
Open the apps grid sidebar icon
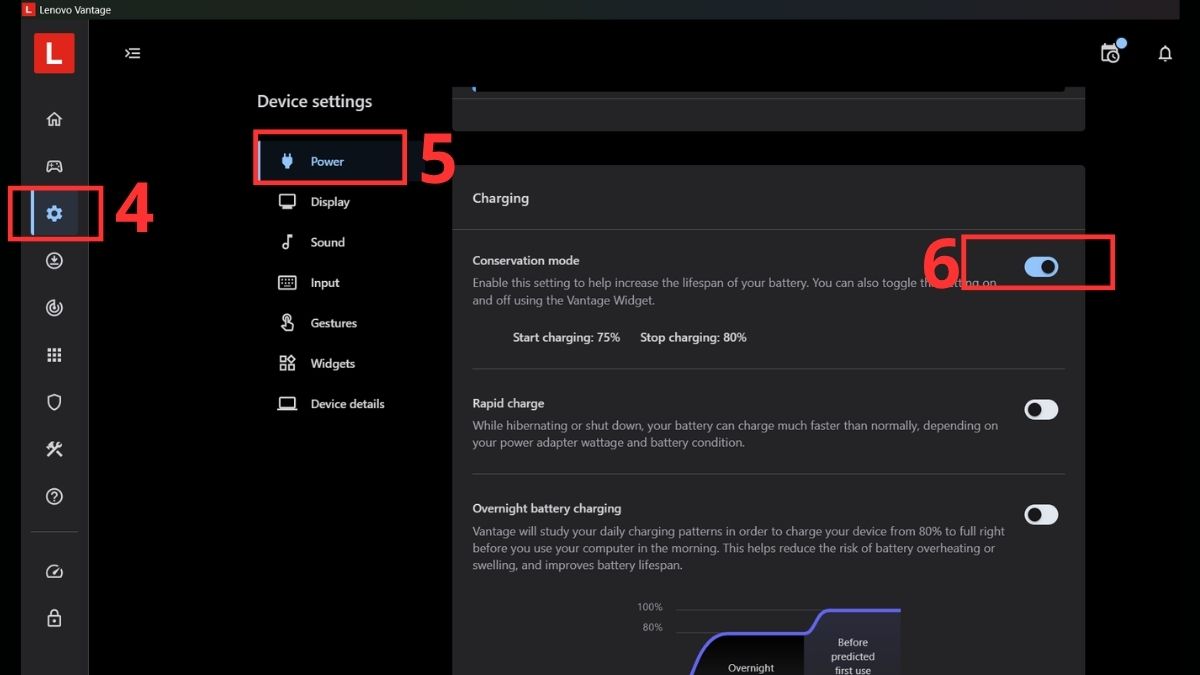coord(54,355)
